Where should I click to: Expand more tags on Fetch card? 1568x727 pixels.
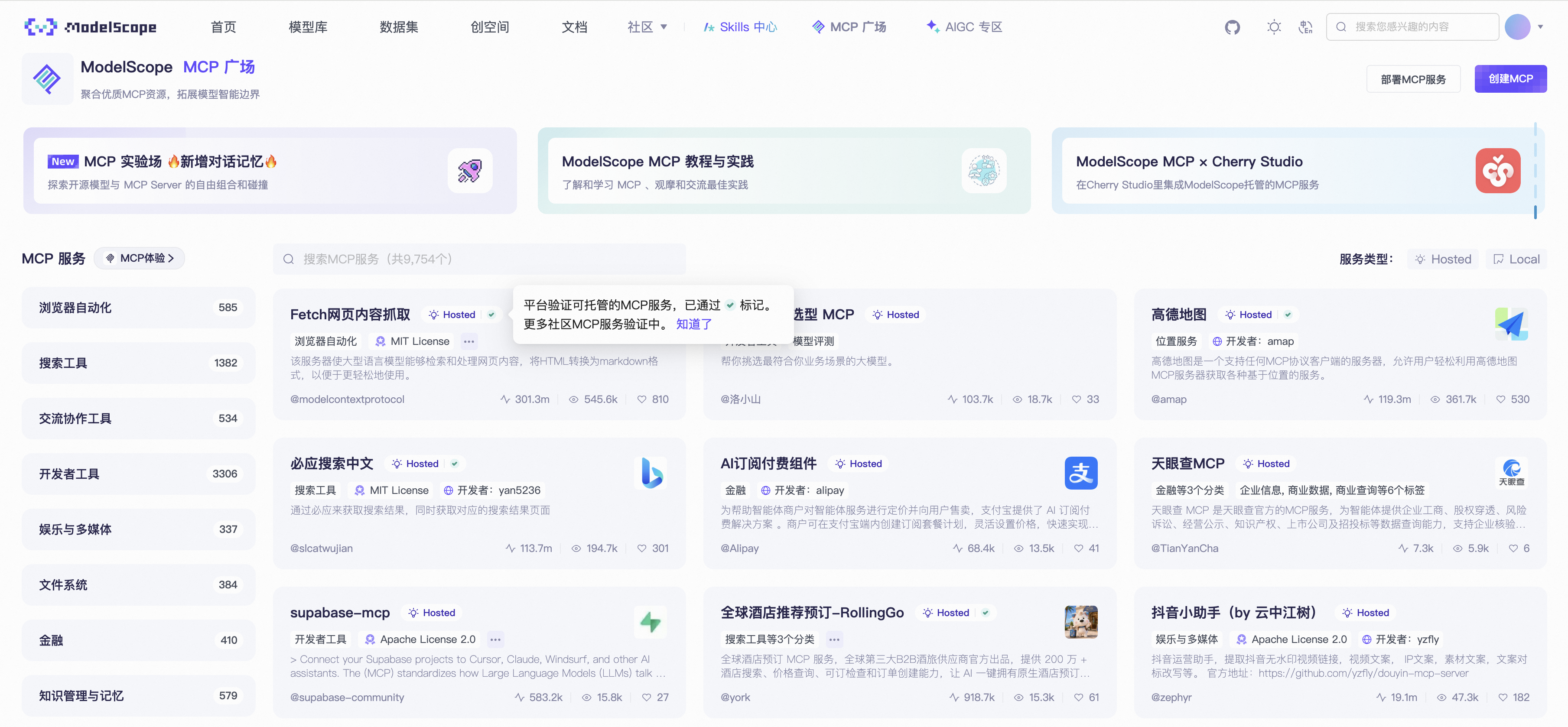(x=468, y=341)
